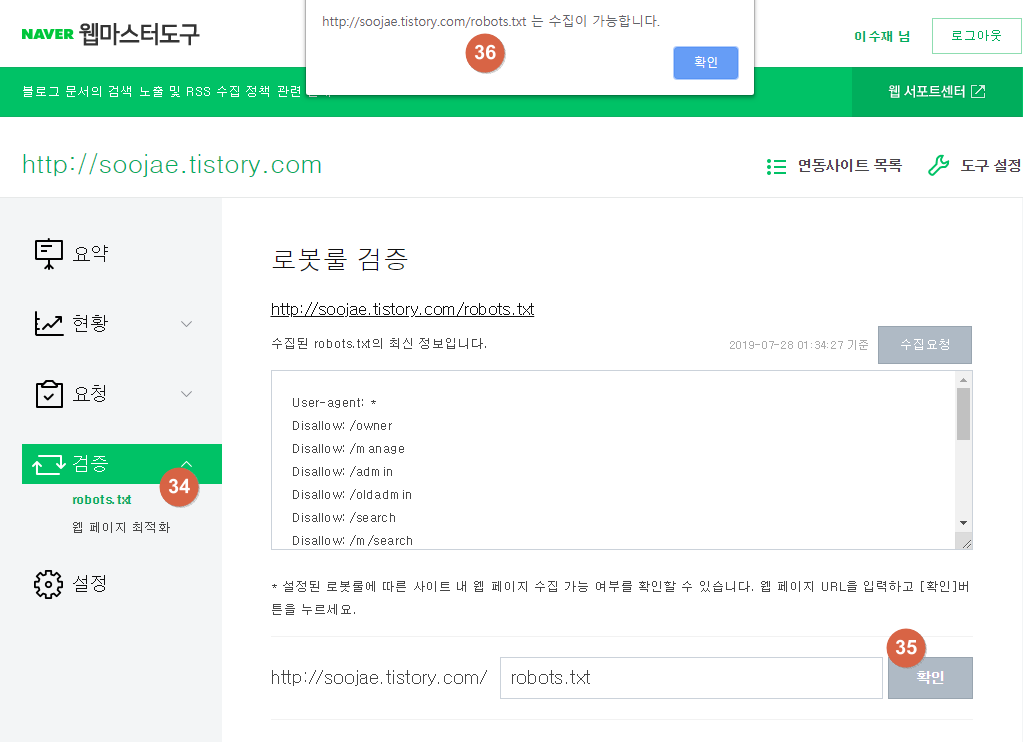Click the 도구 설정 wrench icon
This screenshot has height=742, width=1023.
939,165
